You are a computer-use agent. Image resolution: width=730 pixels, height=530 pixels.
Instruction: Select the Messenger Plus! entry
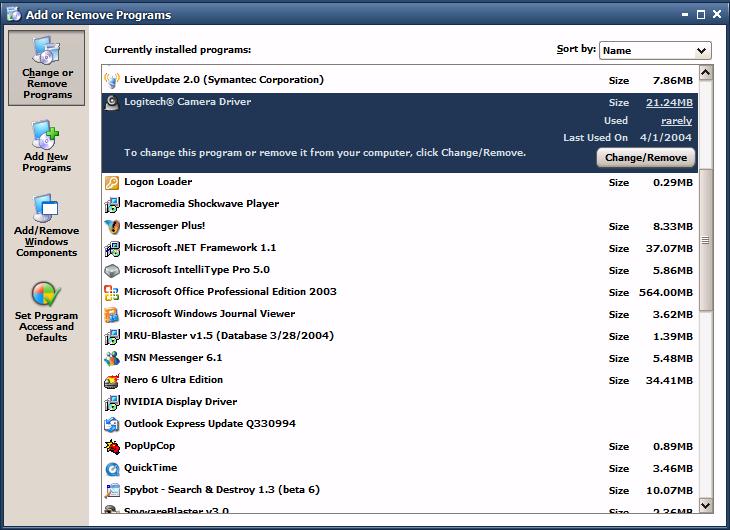tap(399, 226)
